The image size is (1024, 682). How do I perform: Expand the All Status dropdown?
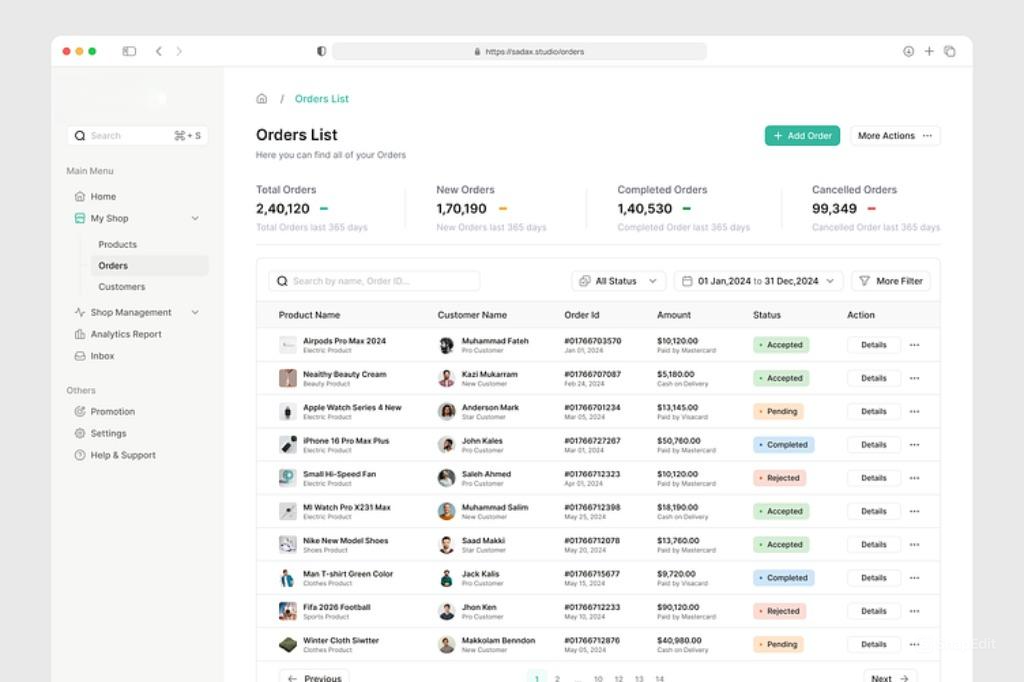tap(618, 281)
